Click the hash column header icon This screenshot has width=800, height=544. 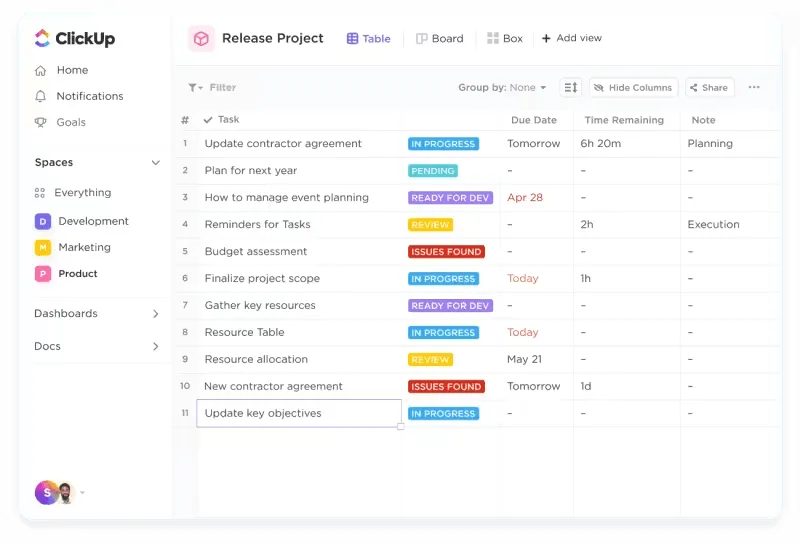[185, 120]
